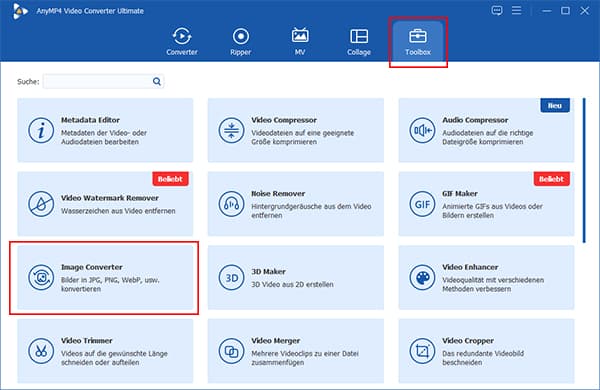This screenshot has height=390, width=600.
Task: Open Noise Remover tool title
Action: [x=278, y=193]
